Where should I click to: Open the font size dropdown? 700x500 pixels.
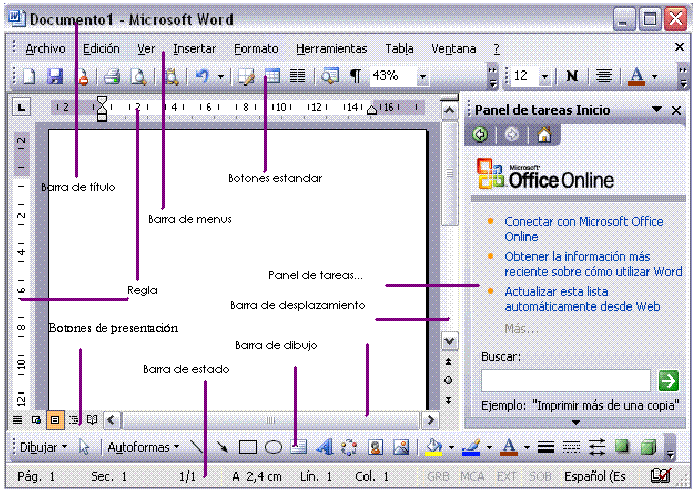(545, 77)
